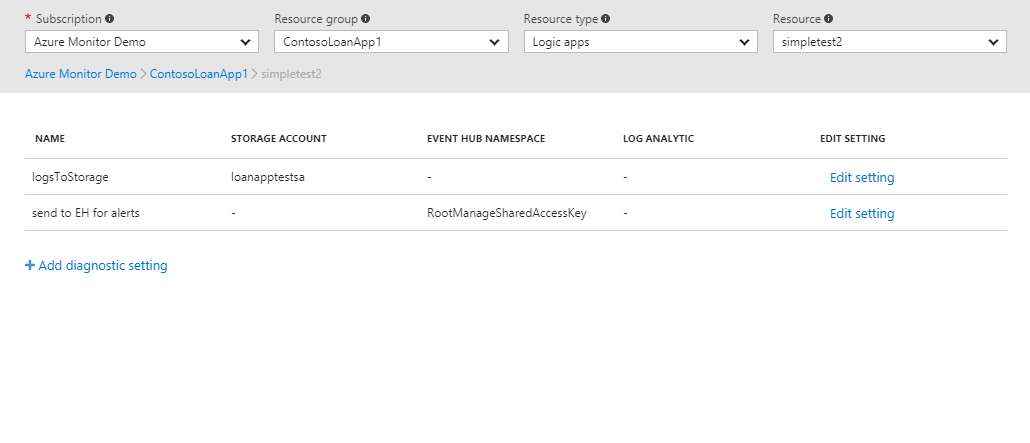Expand the Resource group dropdown ContosoLoanApp1
Viewport: 1030px width, 443px height.
tap(392, 42)
